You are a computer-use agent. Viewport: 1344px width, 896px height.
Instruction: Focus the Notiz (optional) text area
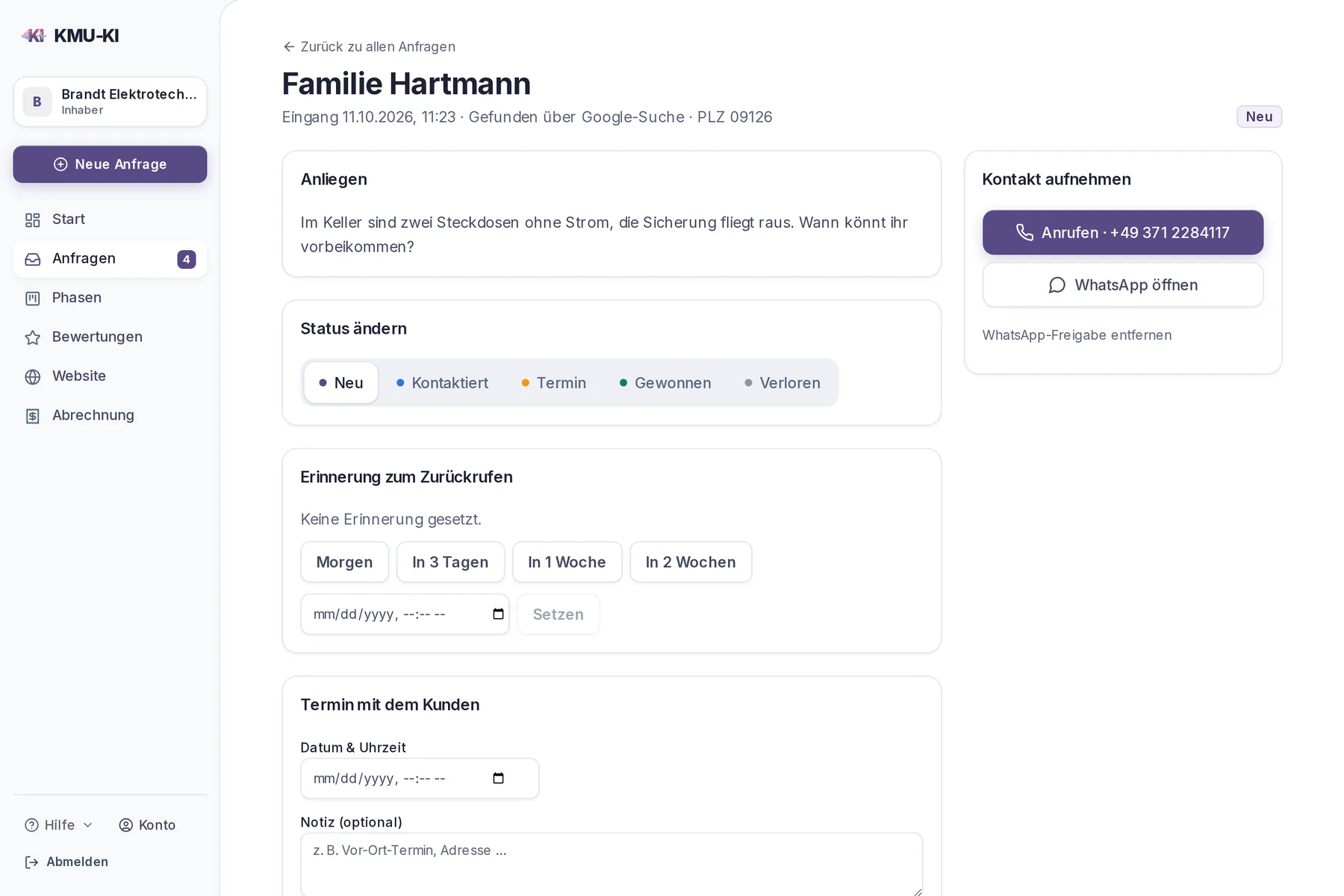click(612, 865)
